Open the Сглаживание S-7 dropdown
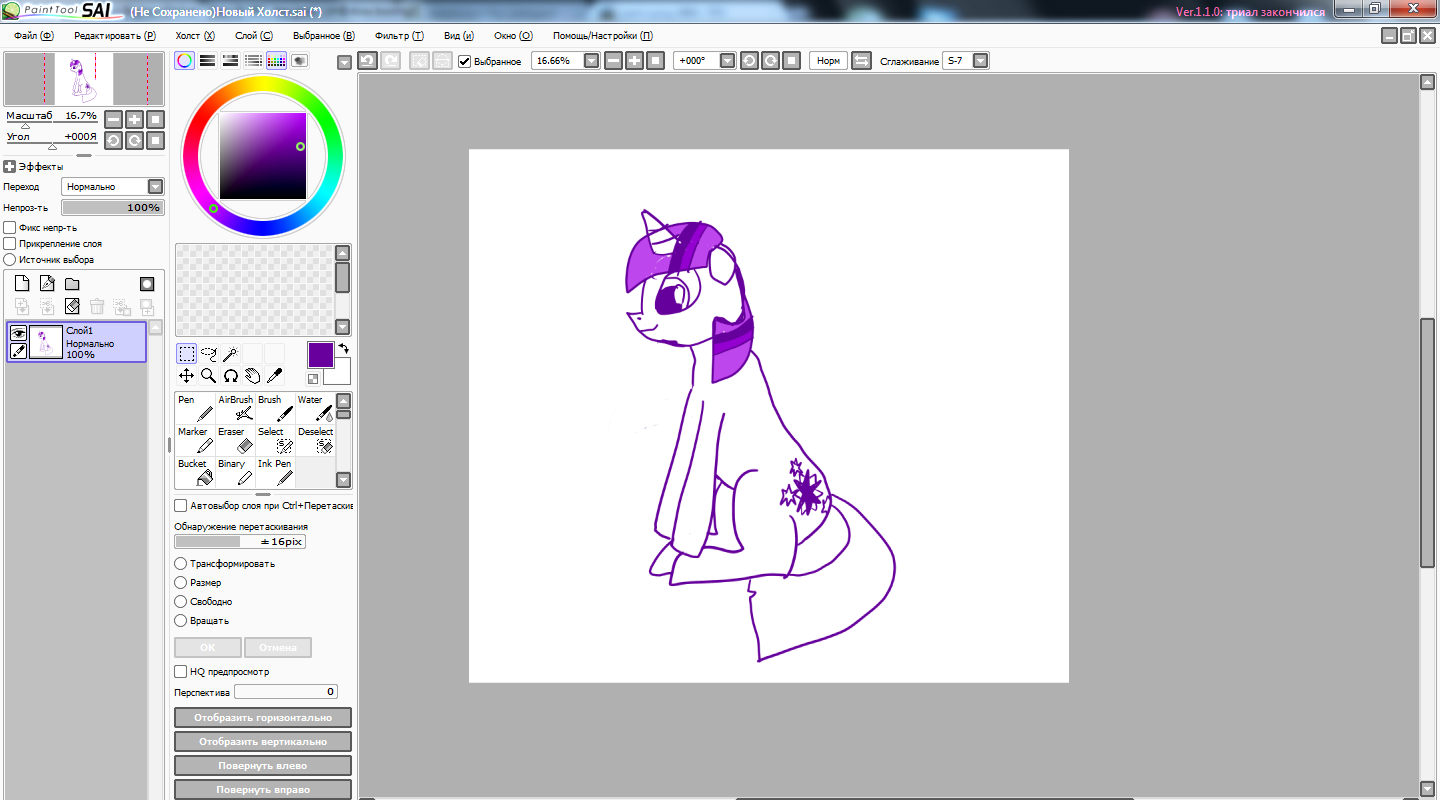Image resolution: width=1440 pixels, height=800 pixels. pos(980,61)
